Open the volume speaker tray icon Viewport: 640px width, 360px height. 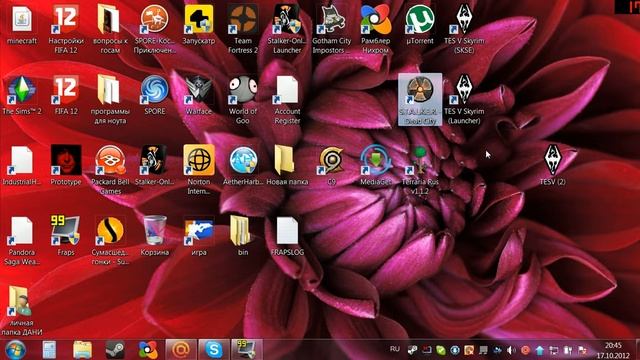pos(511,350)
